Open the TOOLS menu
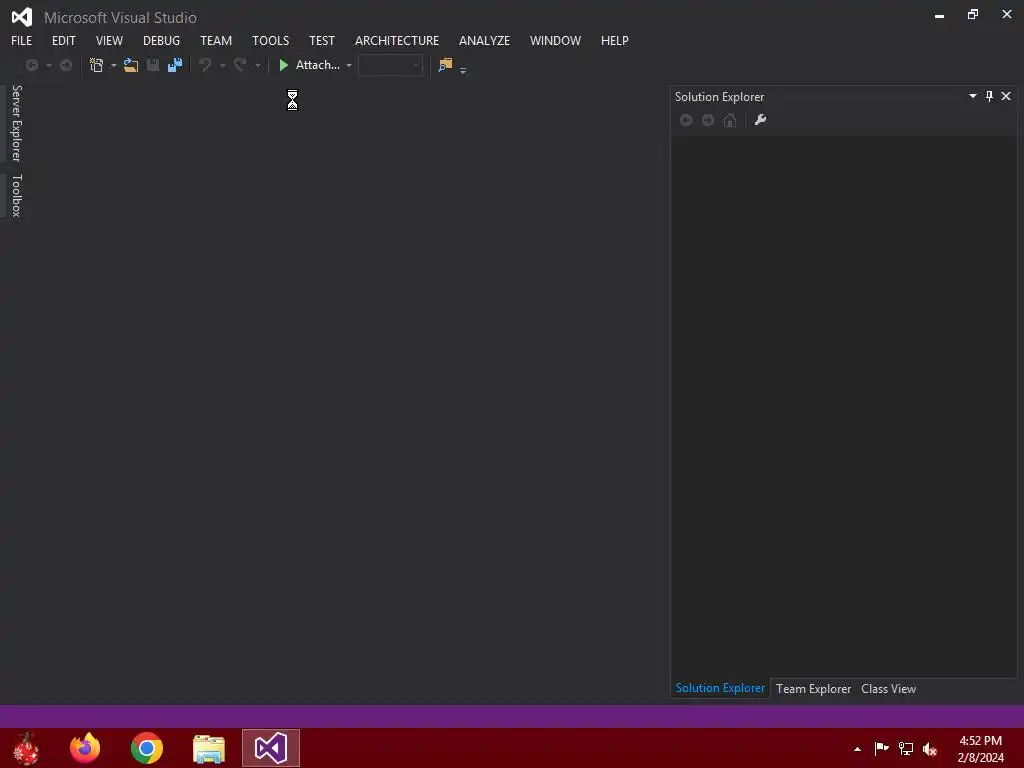The image size is (1024, 768). pyautogui.click(x=270, y=40)
